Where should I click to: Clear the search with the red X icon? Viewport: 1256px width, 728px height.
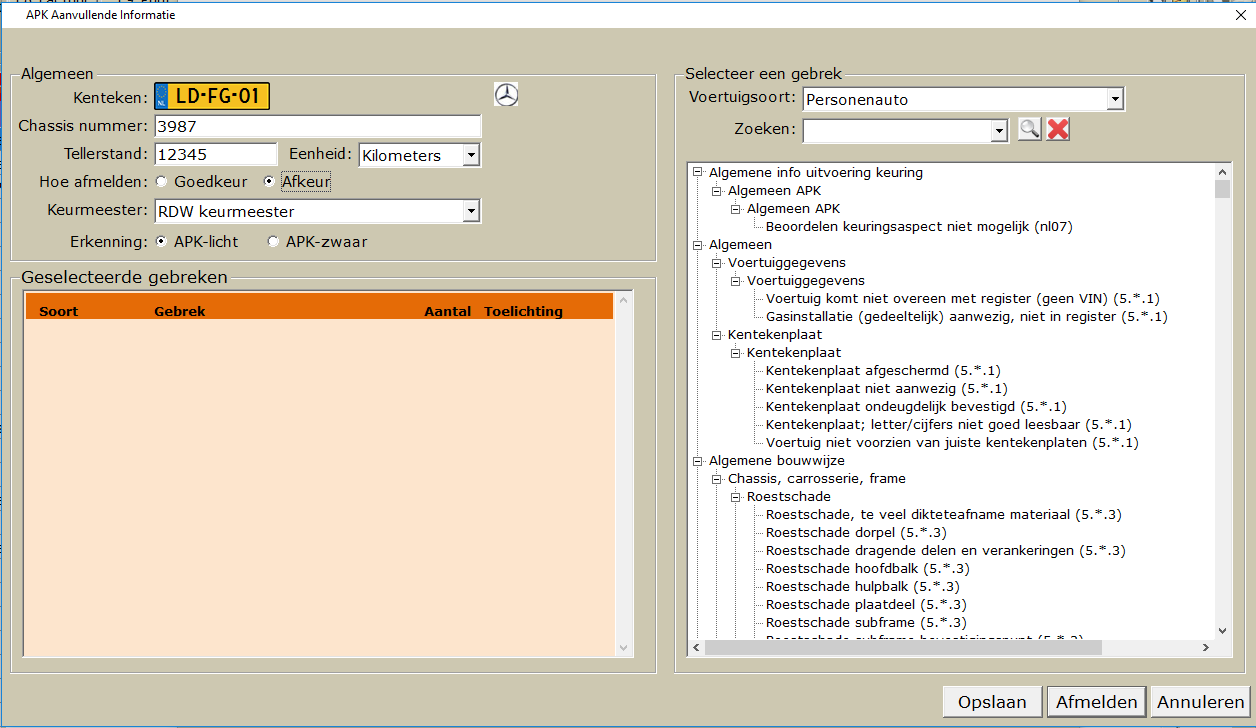click(1059, 129)
